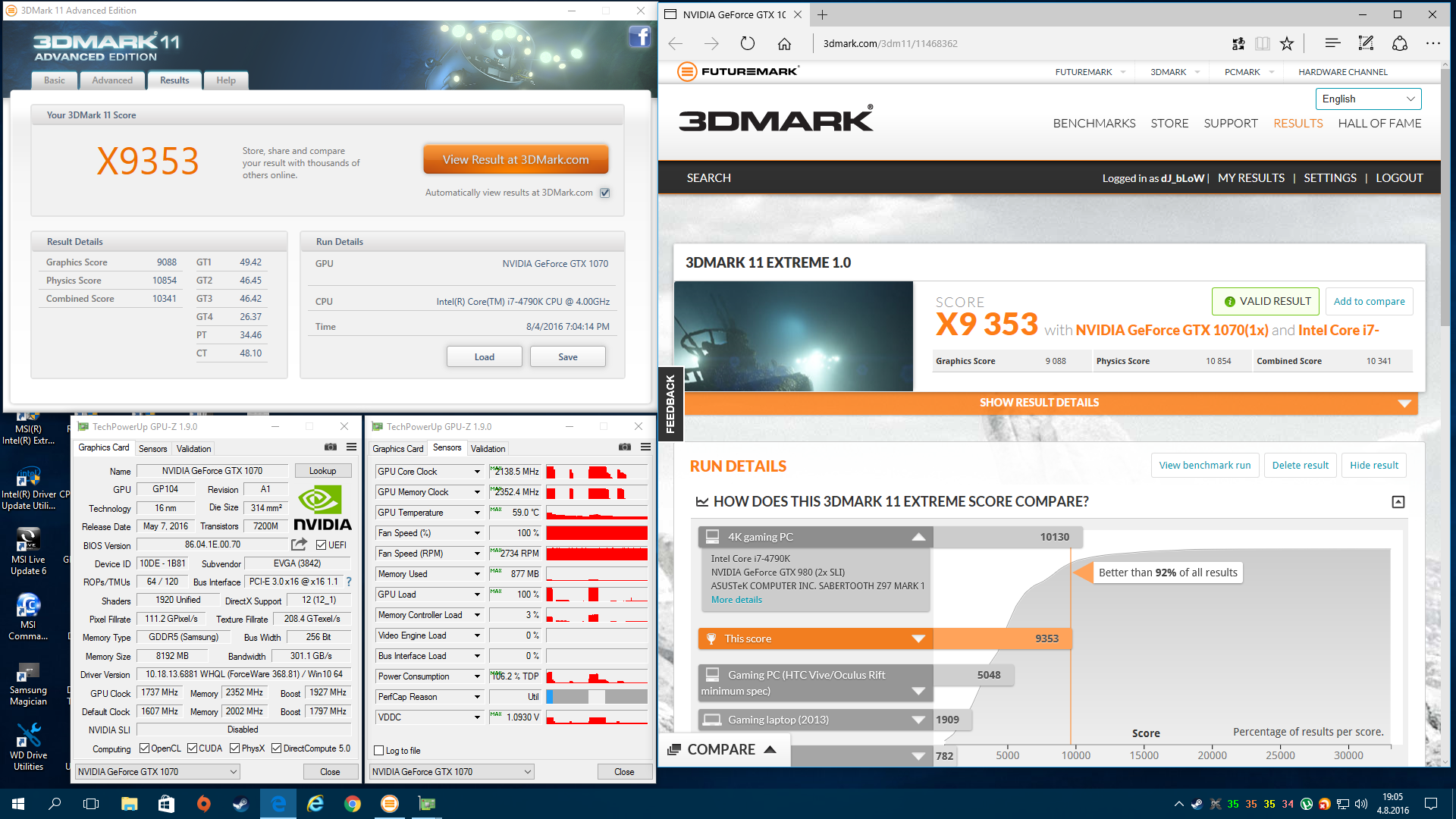Open Edge more actions ellipsis menu

pyautogui.click(x=1432, y=43)
